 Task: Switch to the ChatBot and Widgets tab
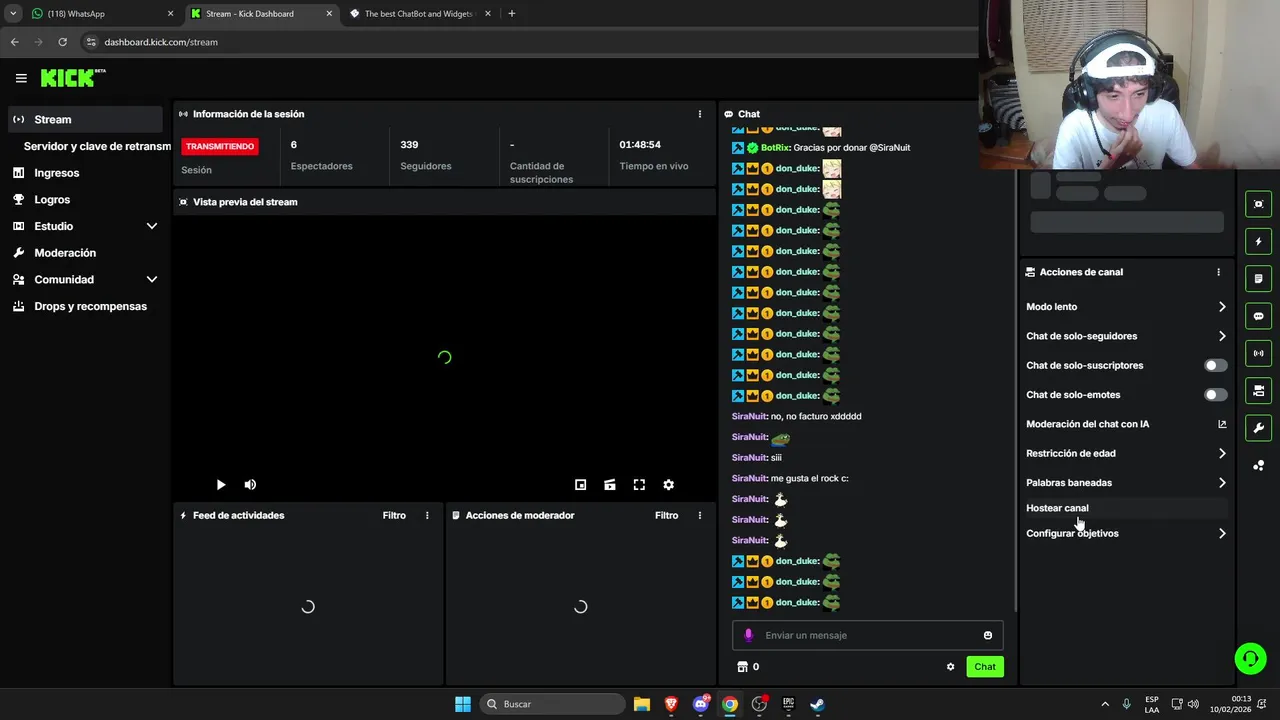coord(418,14)
